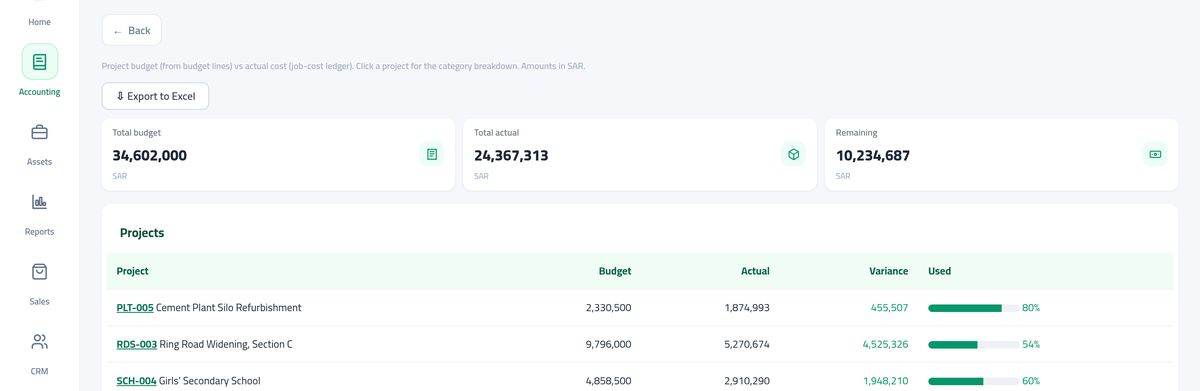Click actual cell 5,270,674
Viewport: 1200px width, 391px height.
click(x=746, y=344)
